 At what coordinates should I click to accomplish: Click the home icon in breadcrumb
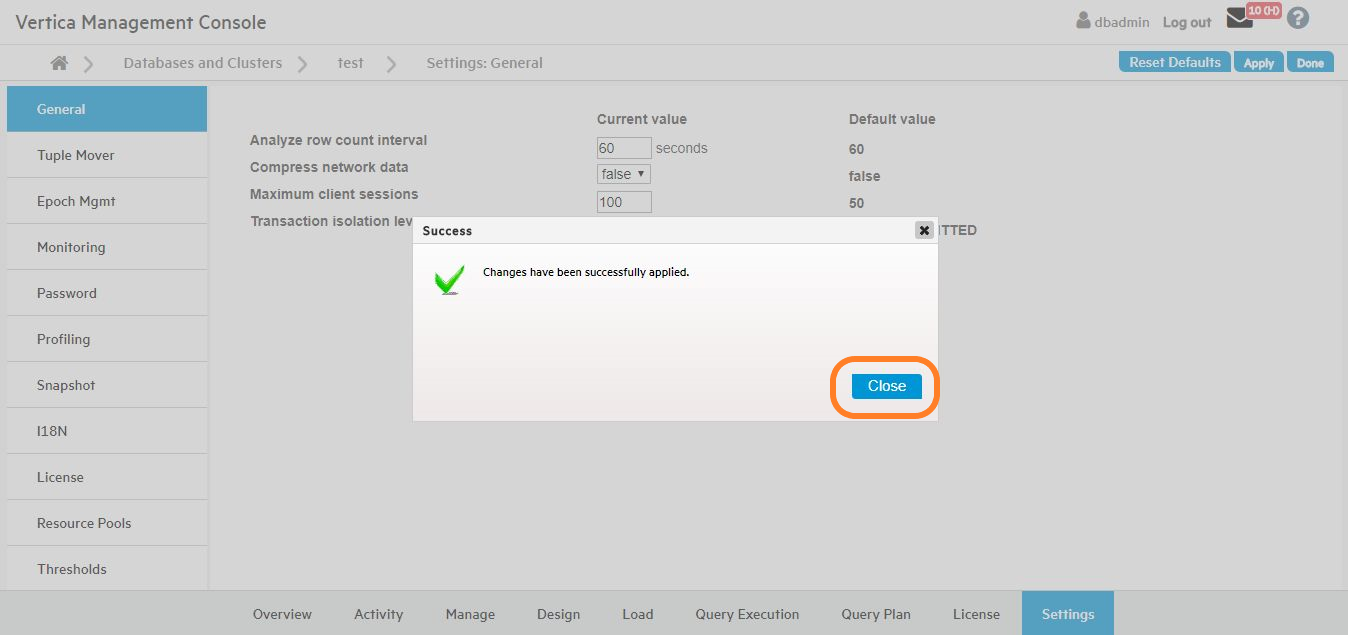tap(59, 63)
